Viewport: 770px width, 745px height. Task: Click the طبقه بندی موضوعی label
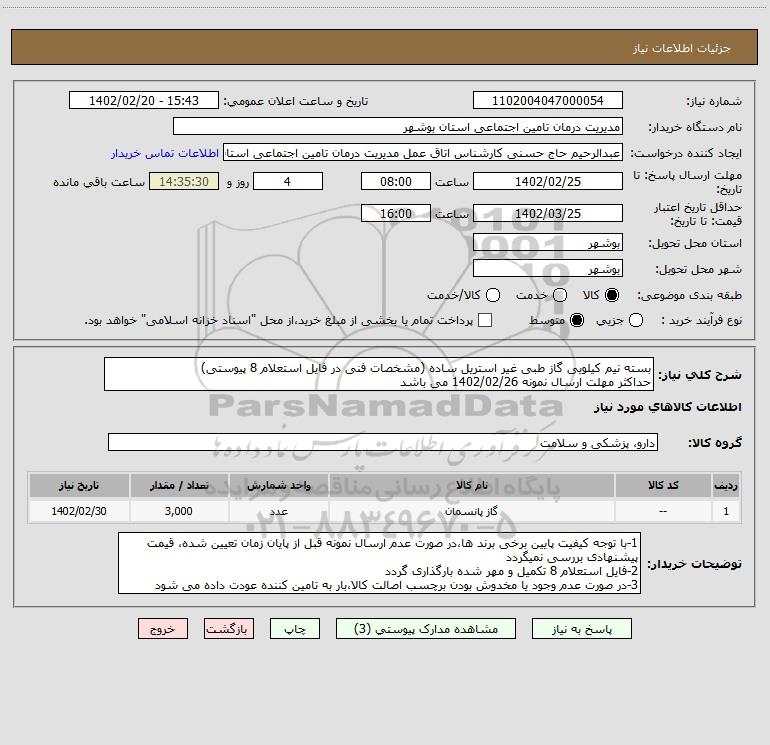(x=689, y=295)
